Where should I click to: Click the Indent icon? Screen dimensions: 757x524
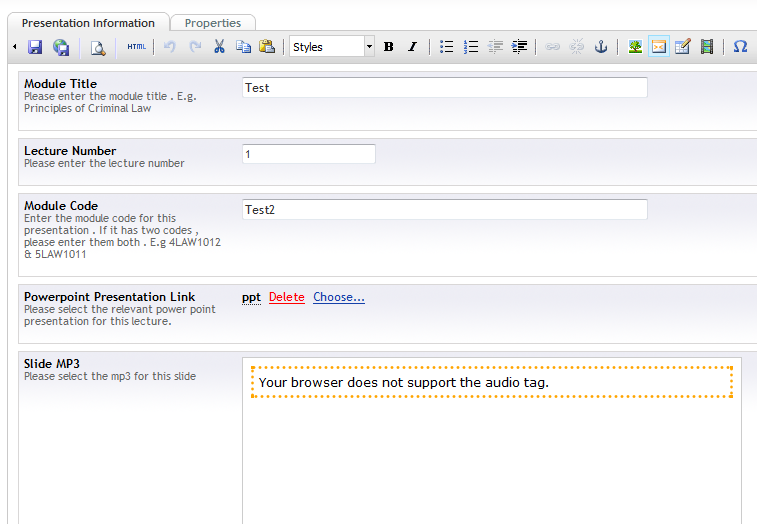pos(519,47)
